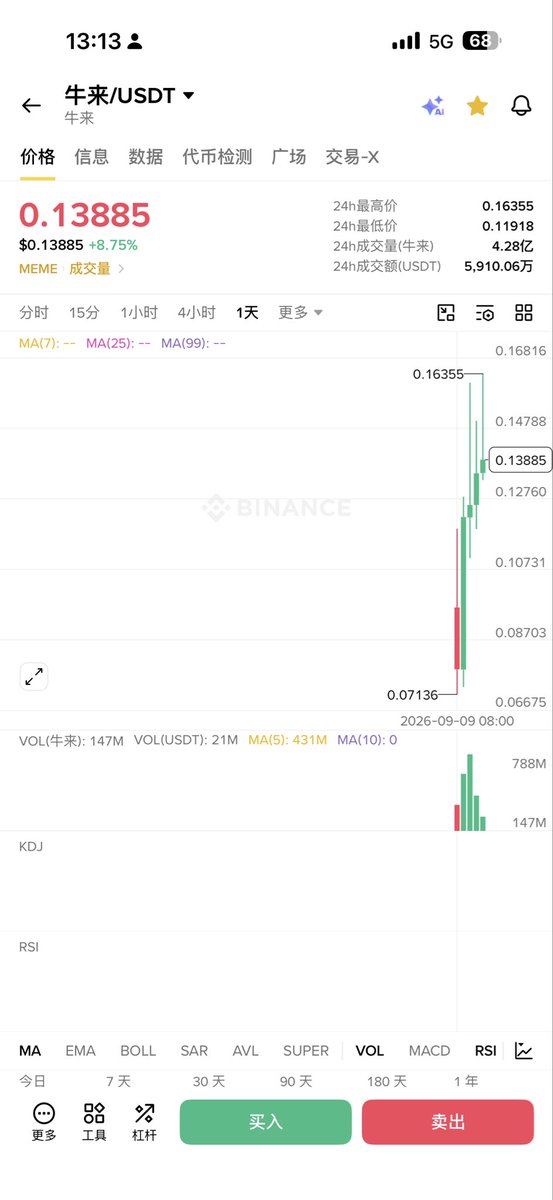Open the AI sparkle assistant icon
The width and height of the screenshot is (553, 1200).
click(433, 106)
